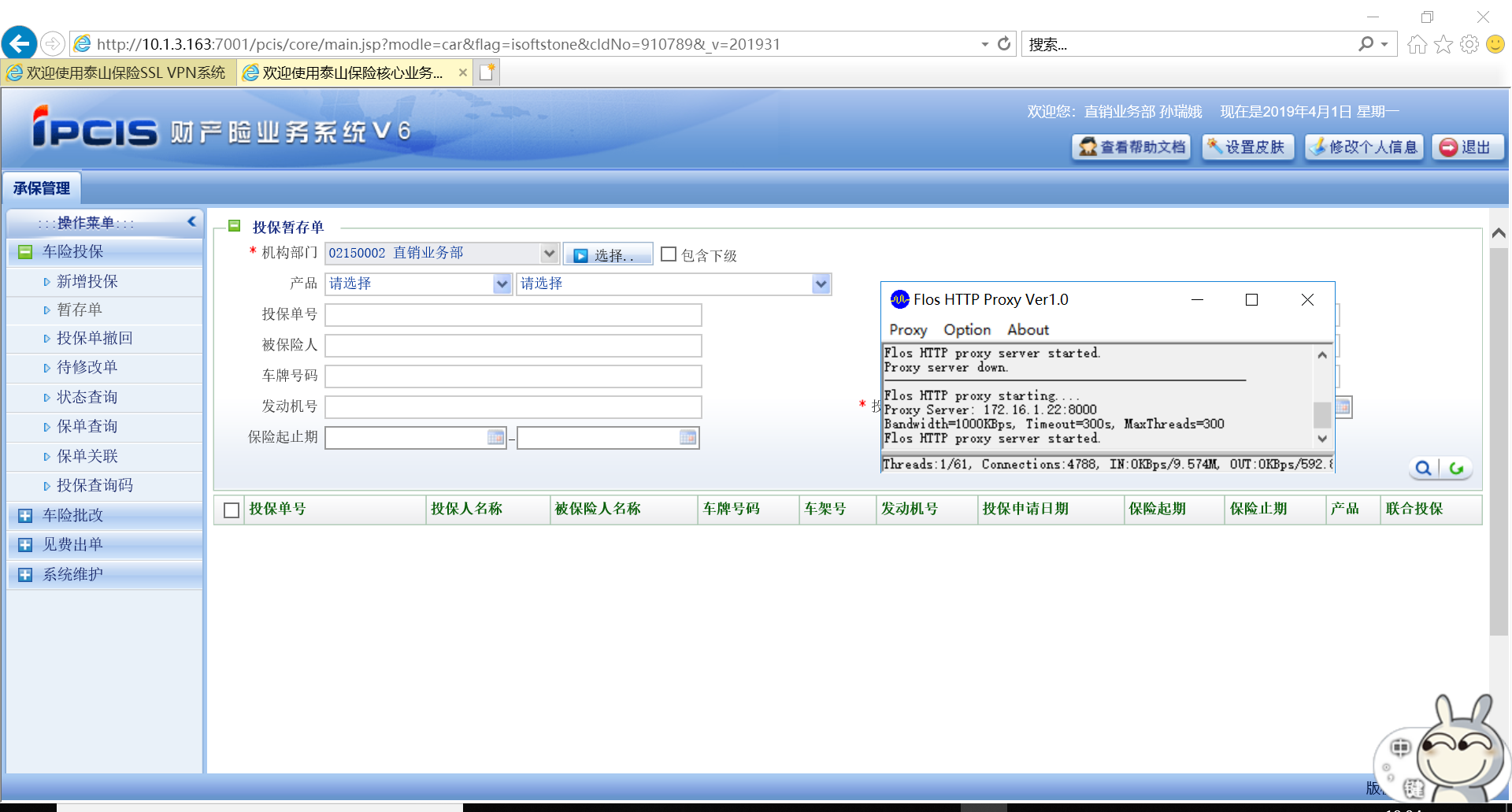Open 保单关联 in the sidebar
1512x812 pixels.
coord(87,456)
